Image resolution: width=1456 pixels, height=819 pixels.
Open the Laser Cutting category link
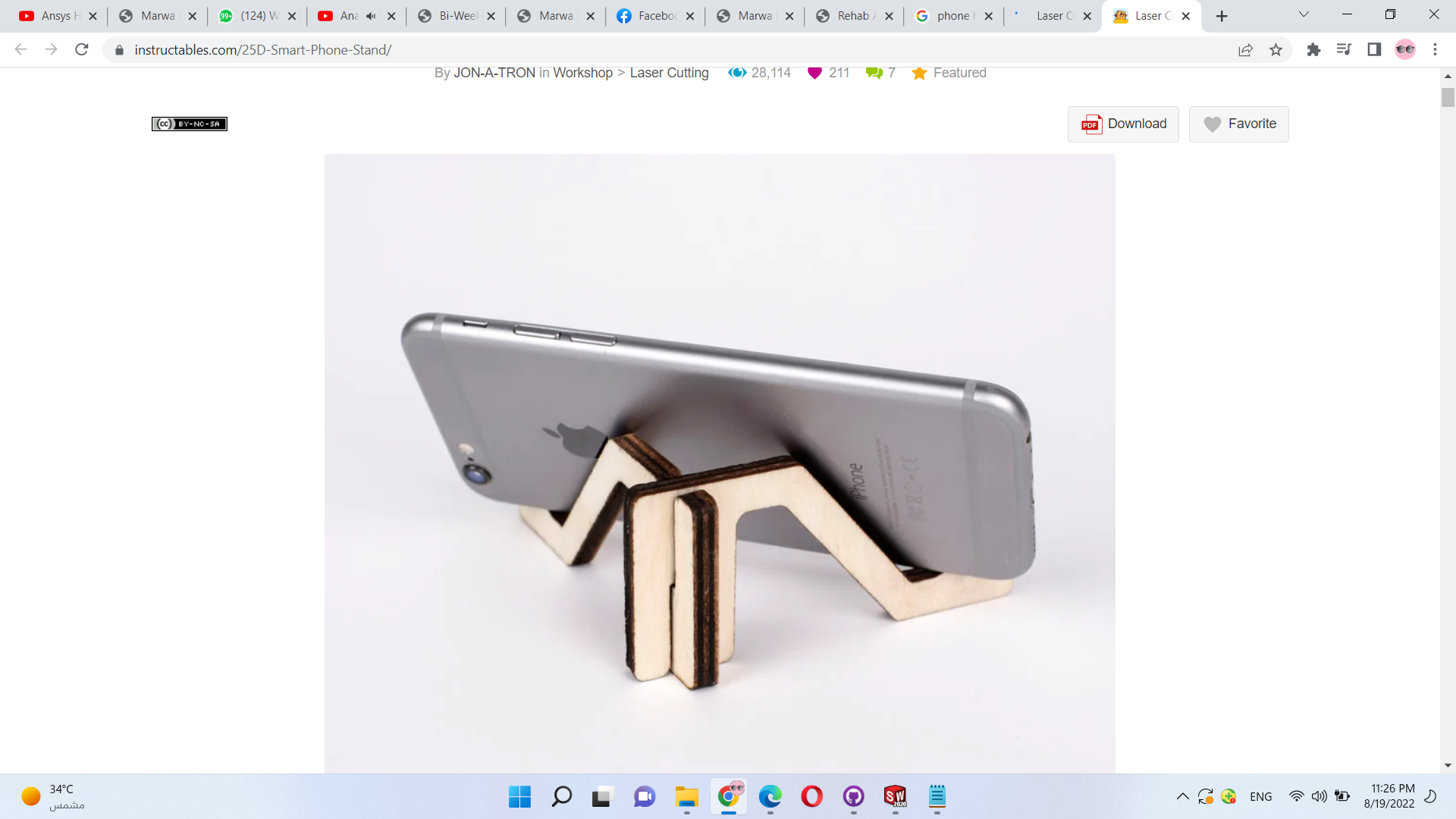click(x=669, y=73)
